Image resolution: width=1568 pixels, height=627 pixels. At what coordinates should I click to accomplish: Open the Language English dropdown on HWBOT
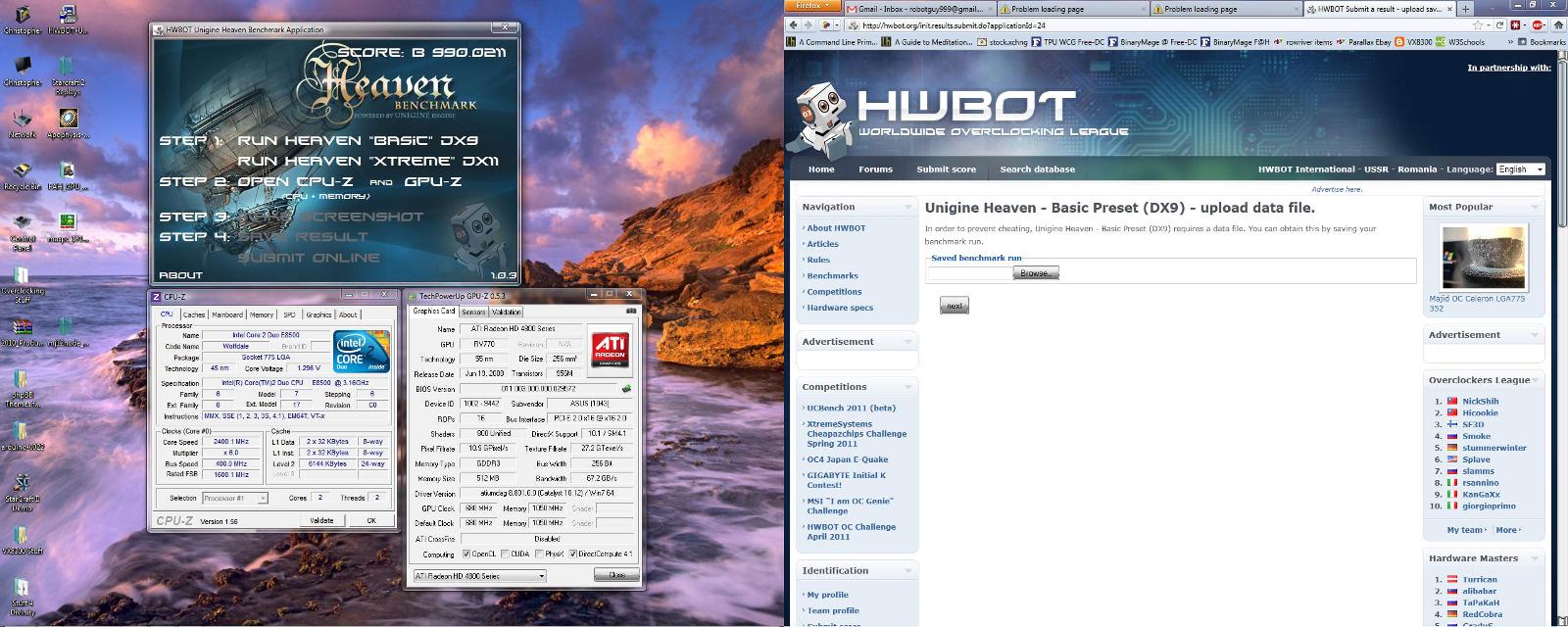coord(1520,169)
